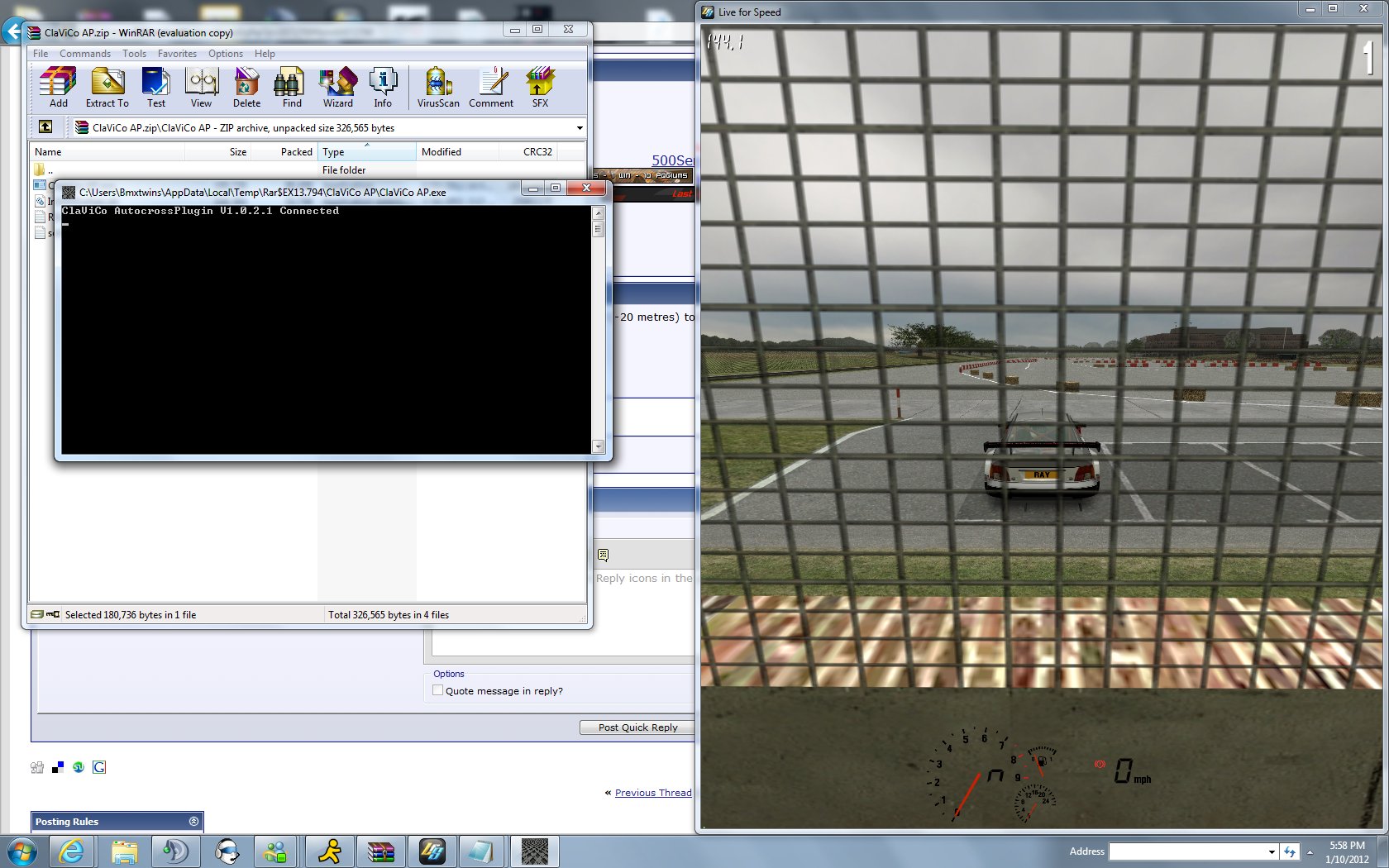Click the Options label in reply form

(449, 674)
